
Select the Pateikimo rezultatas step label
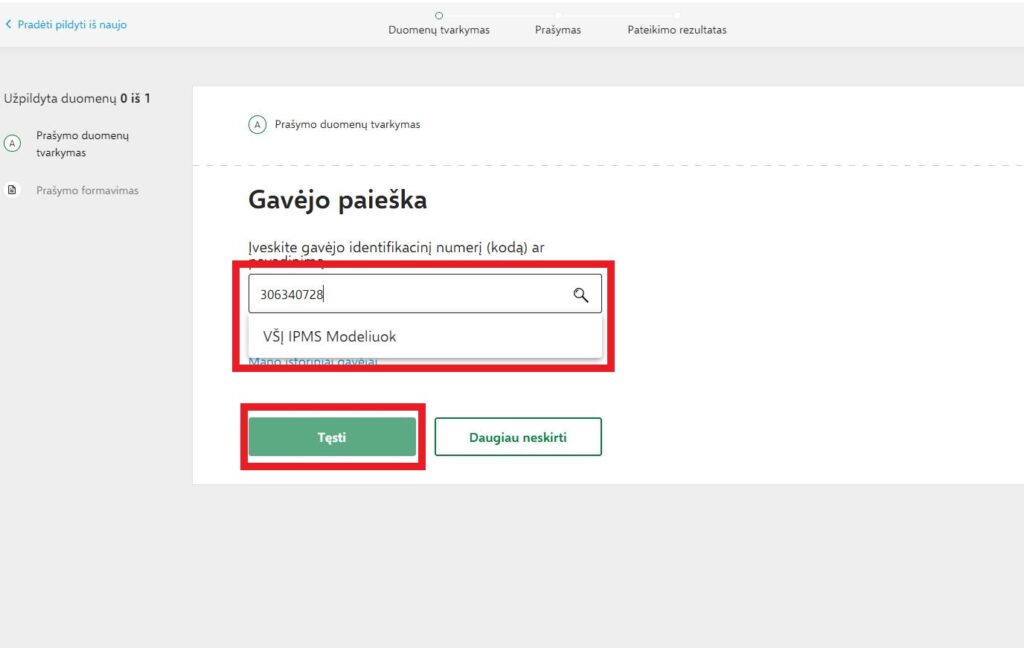[x=677, y=30]
